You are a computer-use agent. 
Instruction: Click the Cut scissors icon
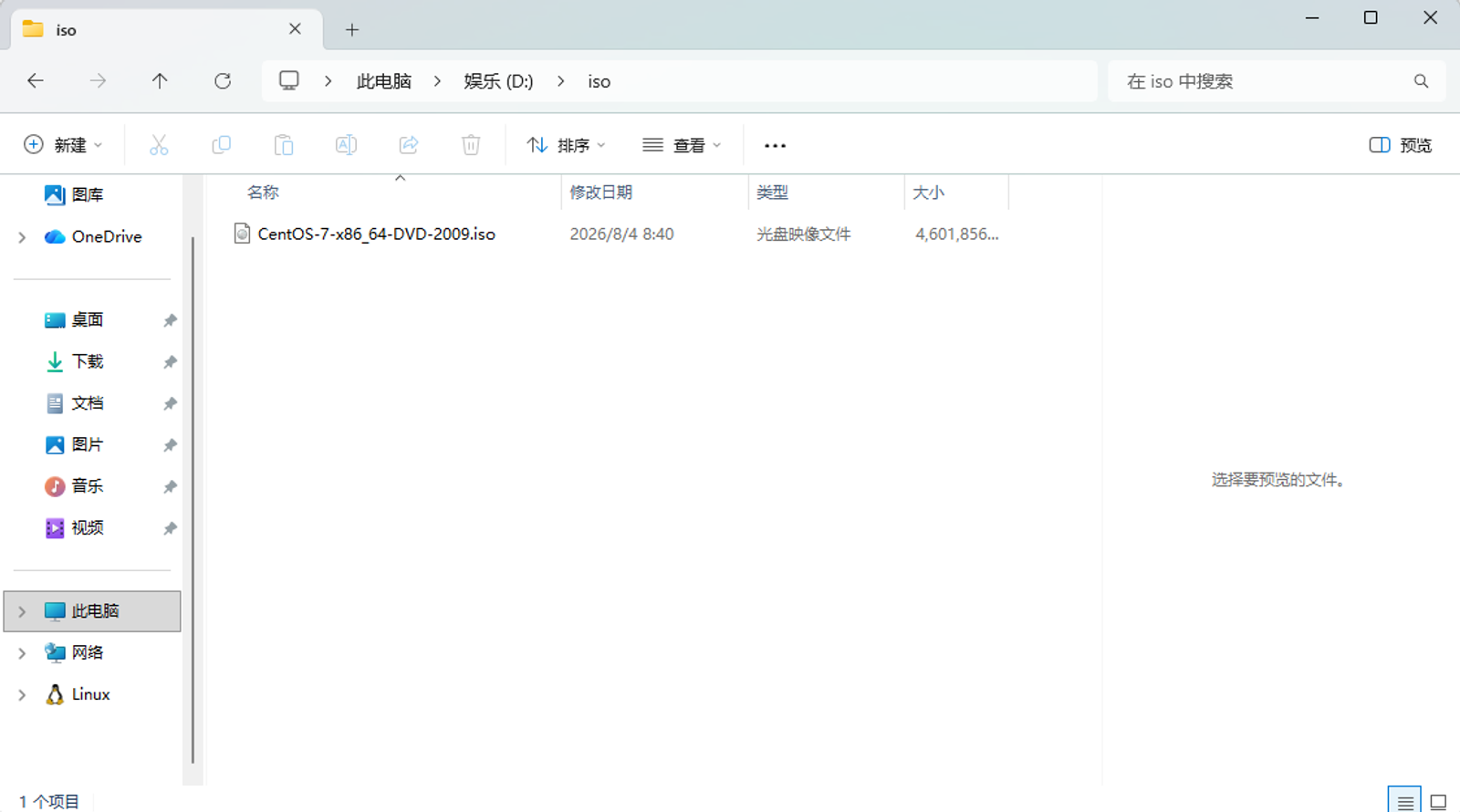point(159,145)
